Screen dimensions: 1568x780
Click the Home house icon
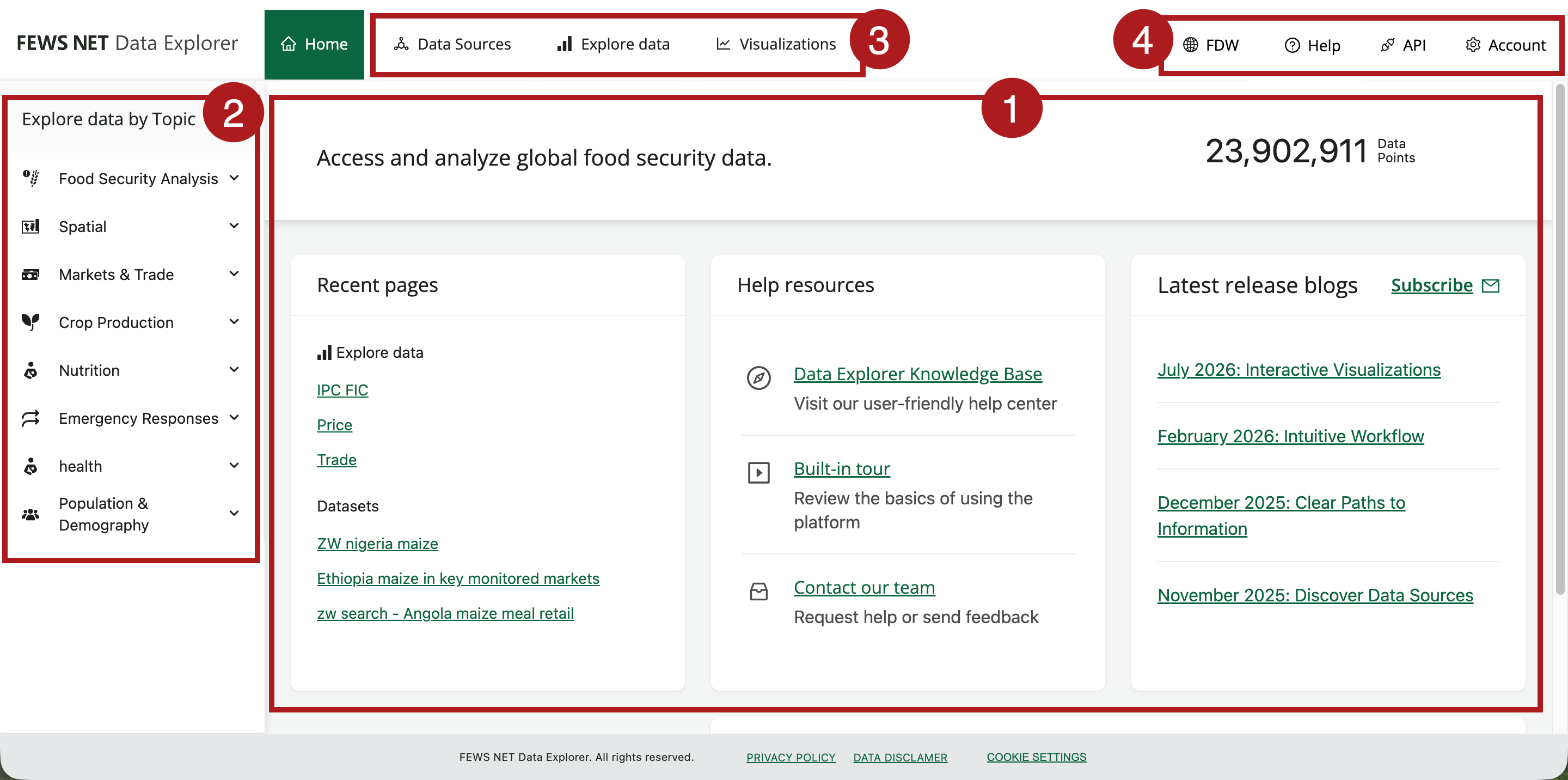pyautogui.click(x=289, y=44)
